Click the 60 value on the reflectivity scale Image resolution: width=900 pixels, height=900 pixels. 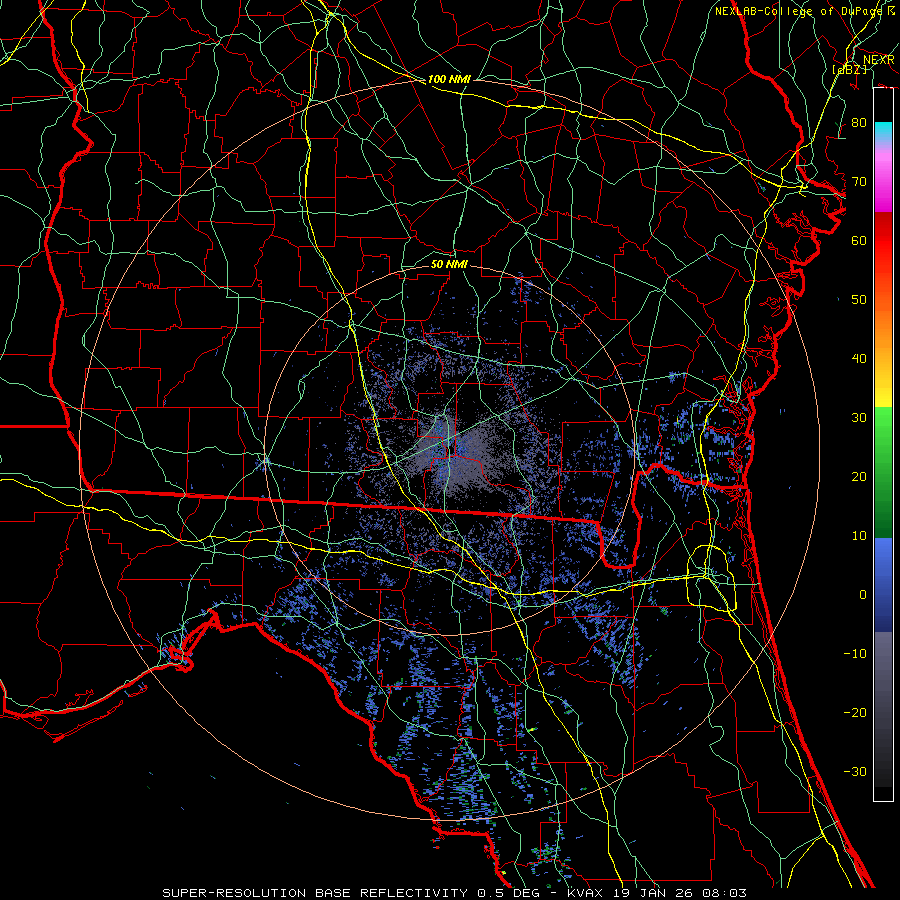859,240
